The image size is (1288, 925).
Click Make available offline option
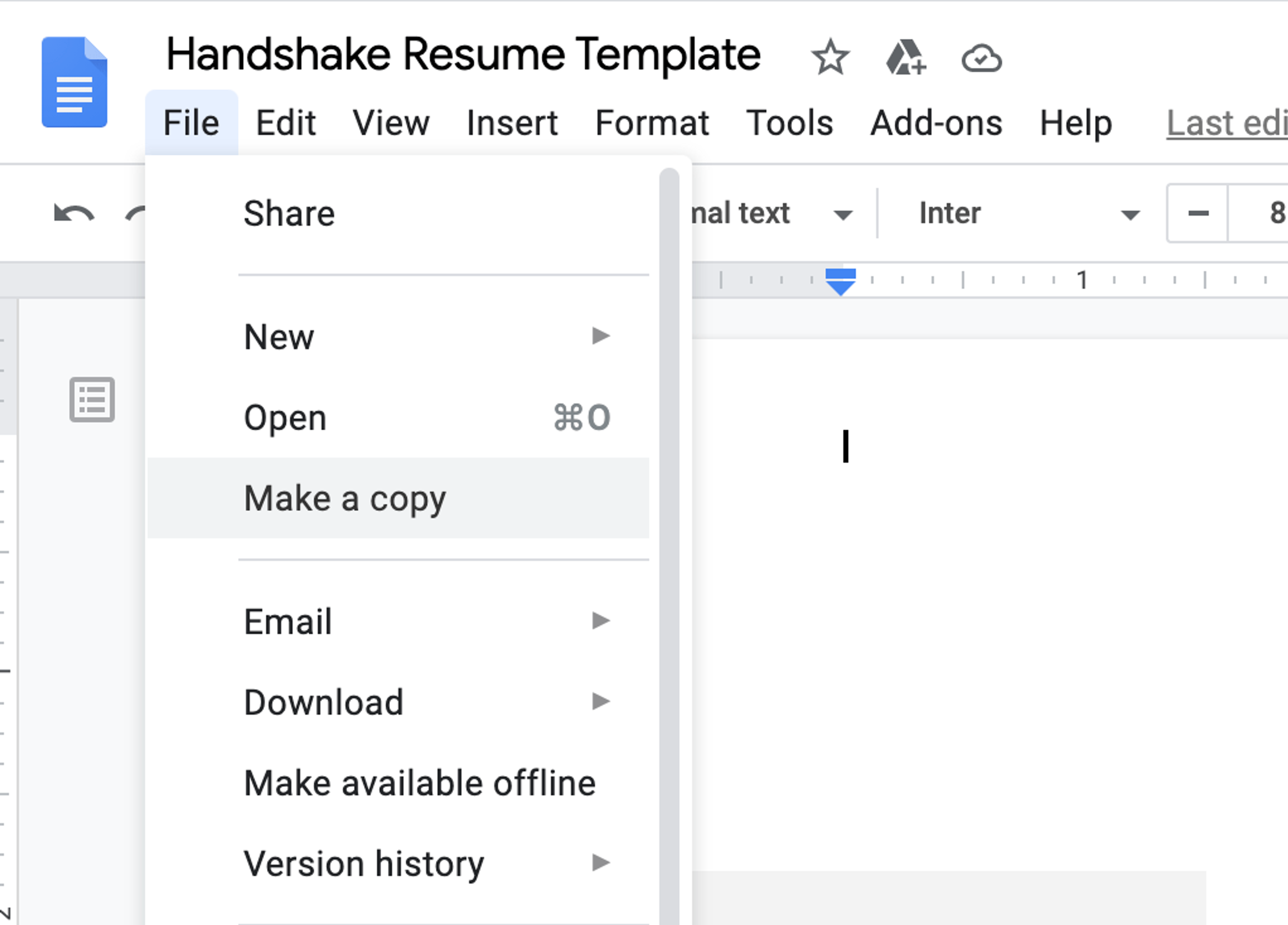pos(420,783)
